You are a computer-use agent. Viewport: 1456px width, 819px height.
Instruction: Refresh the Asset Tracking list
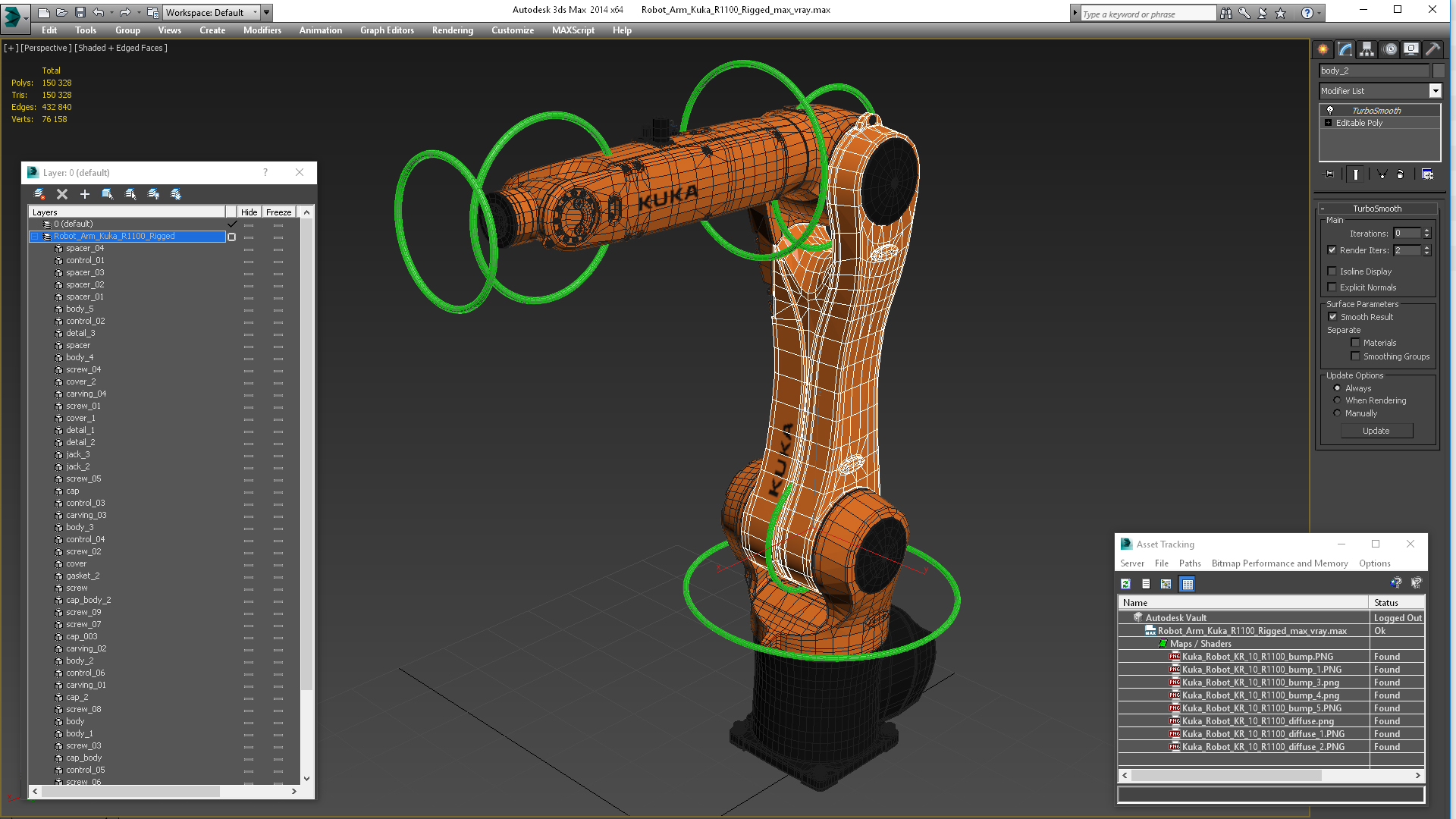1126,584
